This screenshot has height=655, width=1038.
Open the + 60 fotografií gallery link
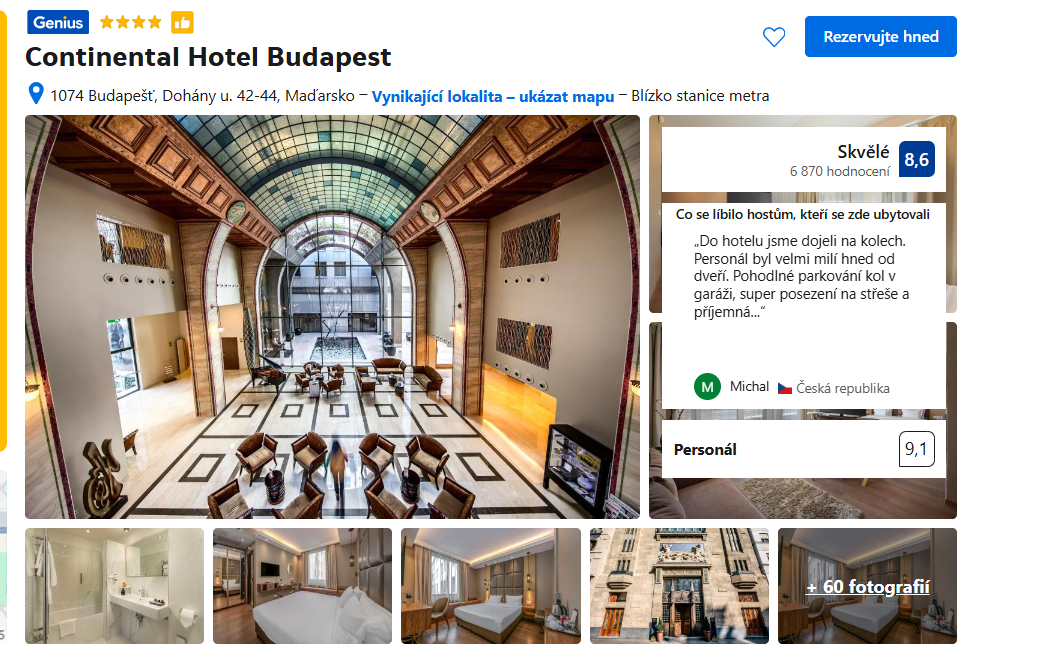867,587
